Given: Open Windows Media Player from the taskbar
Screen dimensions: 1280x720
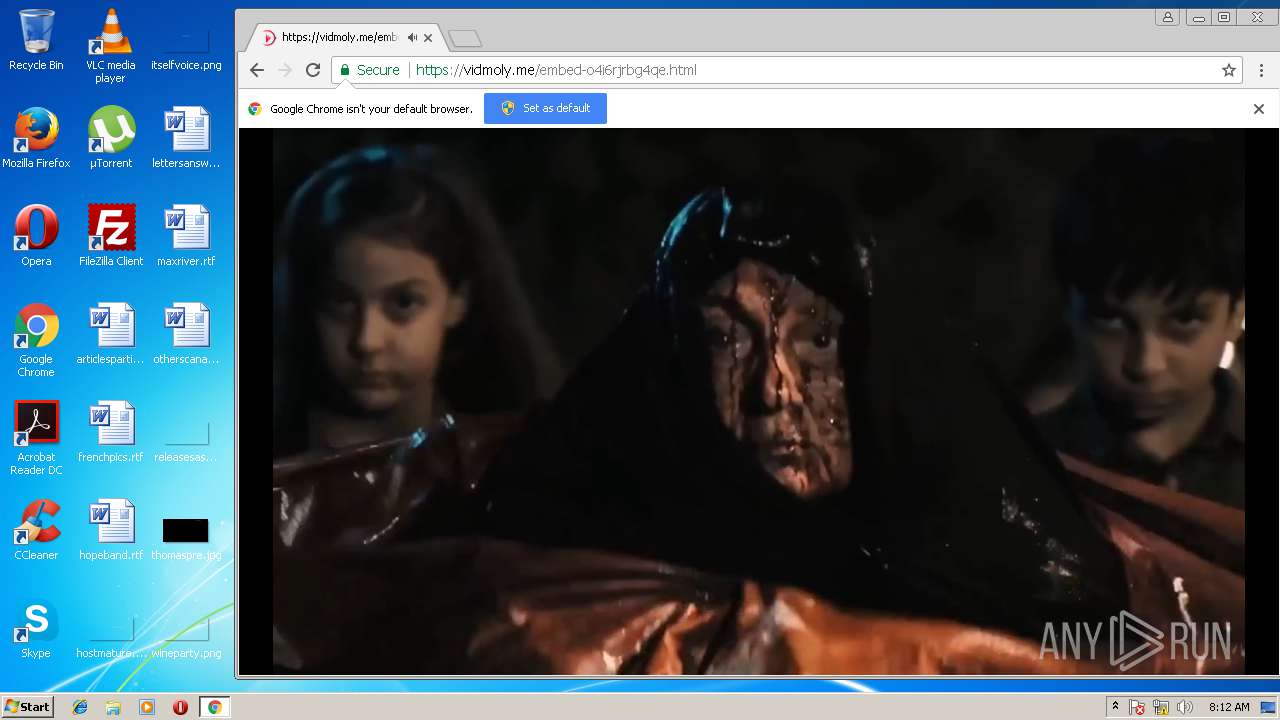Looking at the screenshot, I should tap(147, 707).
